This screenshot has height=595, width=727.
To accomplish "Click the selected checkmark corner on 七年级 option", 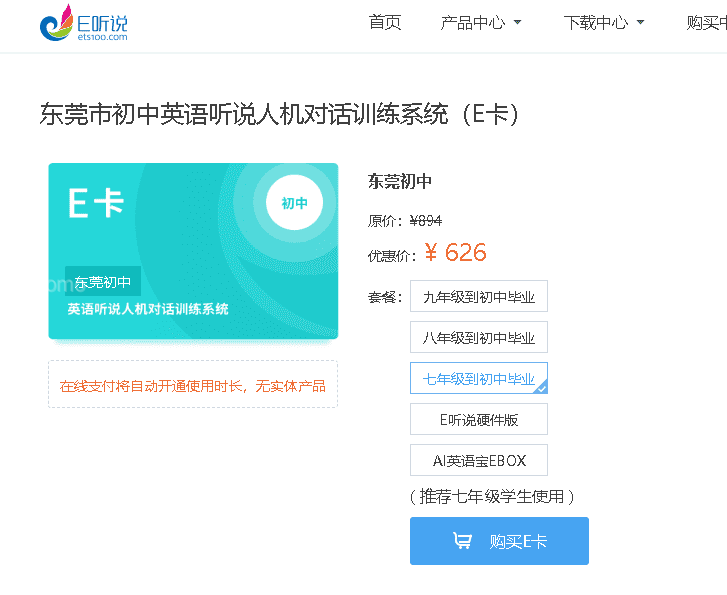I will (541, 386).
